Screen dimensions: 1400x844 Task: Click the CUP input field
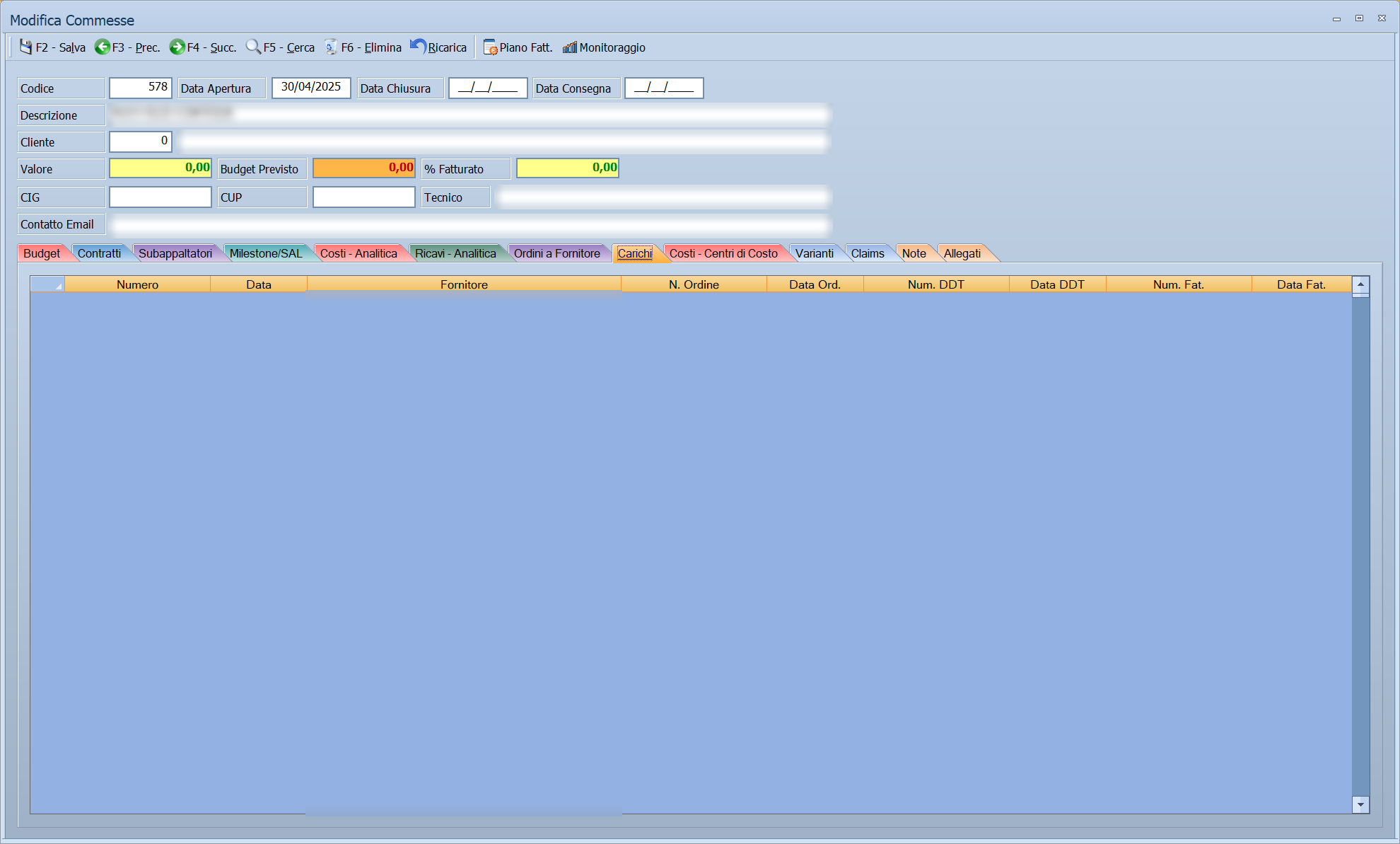click(x=364, y=197)
